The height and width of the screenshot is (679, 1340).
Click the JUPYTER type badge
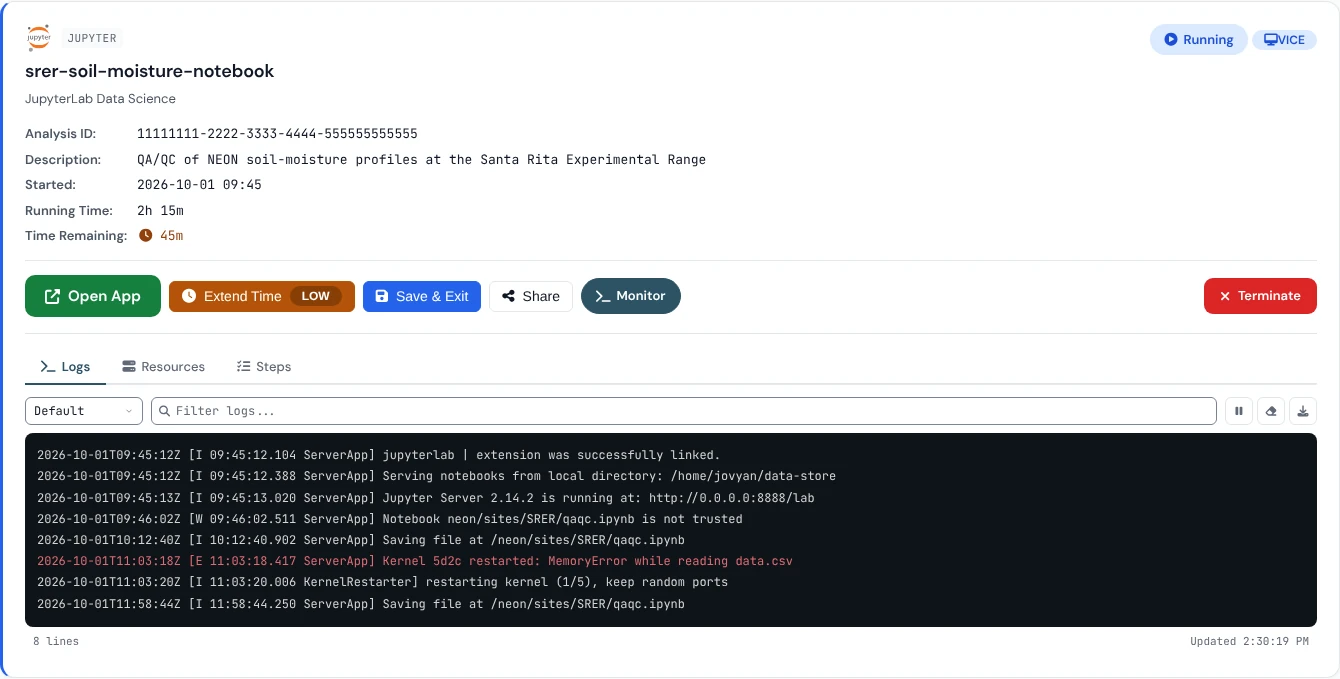pos(92,38)
